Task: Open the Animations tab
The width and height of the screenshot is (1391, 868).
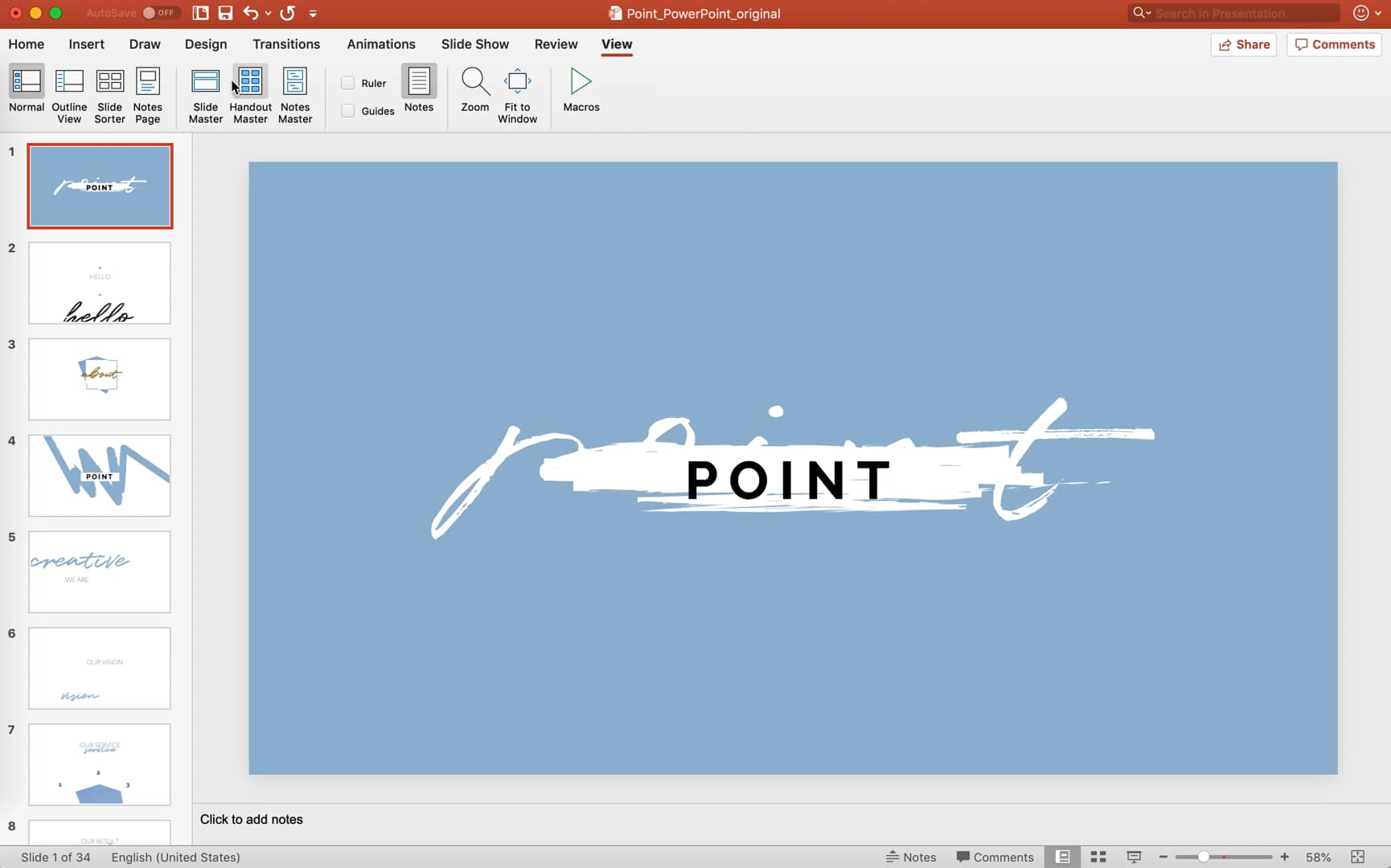Action: 380,44
